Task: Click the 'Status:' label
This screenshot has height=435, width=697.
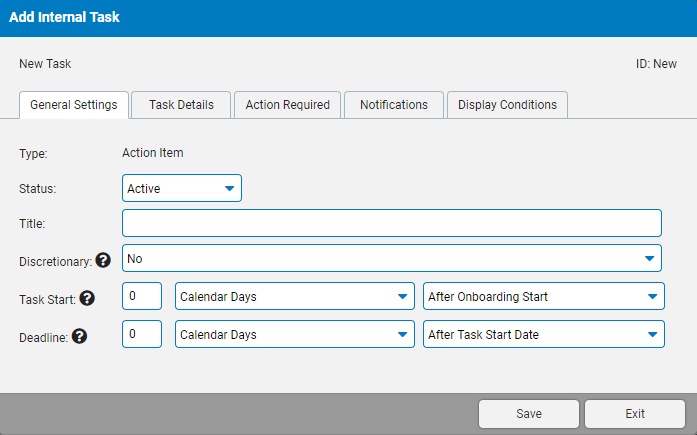Action: [x=37, y=189]
